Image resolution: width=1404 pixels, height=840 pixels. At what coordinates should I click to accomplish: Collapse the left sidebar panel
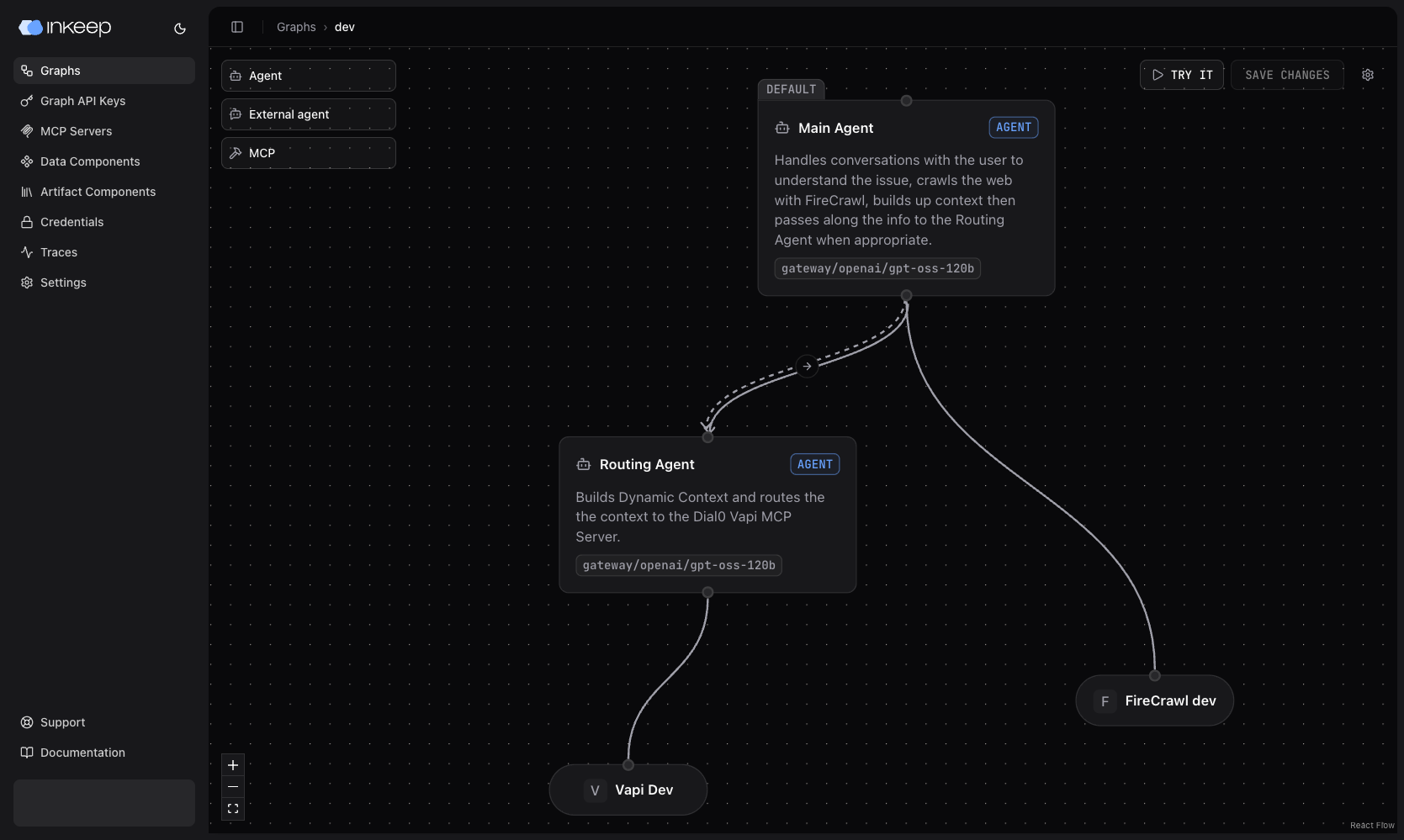click(x=236, y=26)
